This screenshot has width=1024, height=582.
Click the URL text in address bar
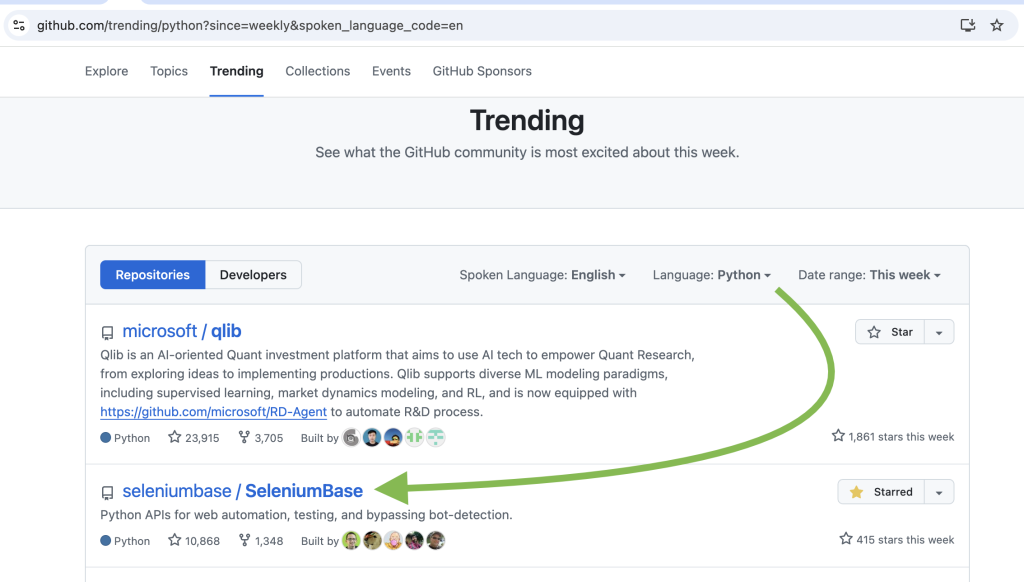pos(249,25)
